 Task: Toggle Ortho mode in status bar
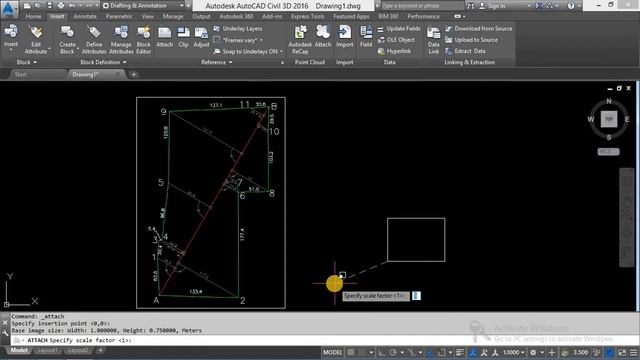click(381, 352)
